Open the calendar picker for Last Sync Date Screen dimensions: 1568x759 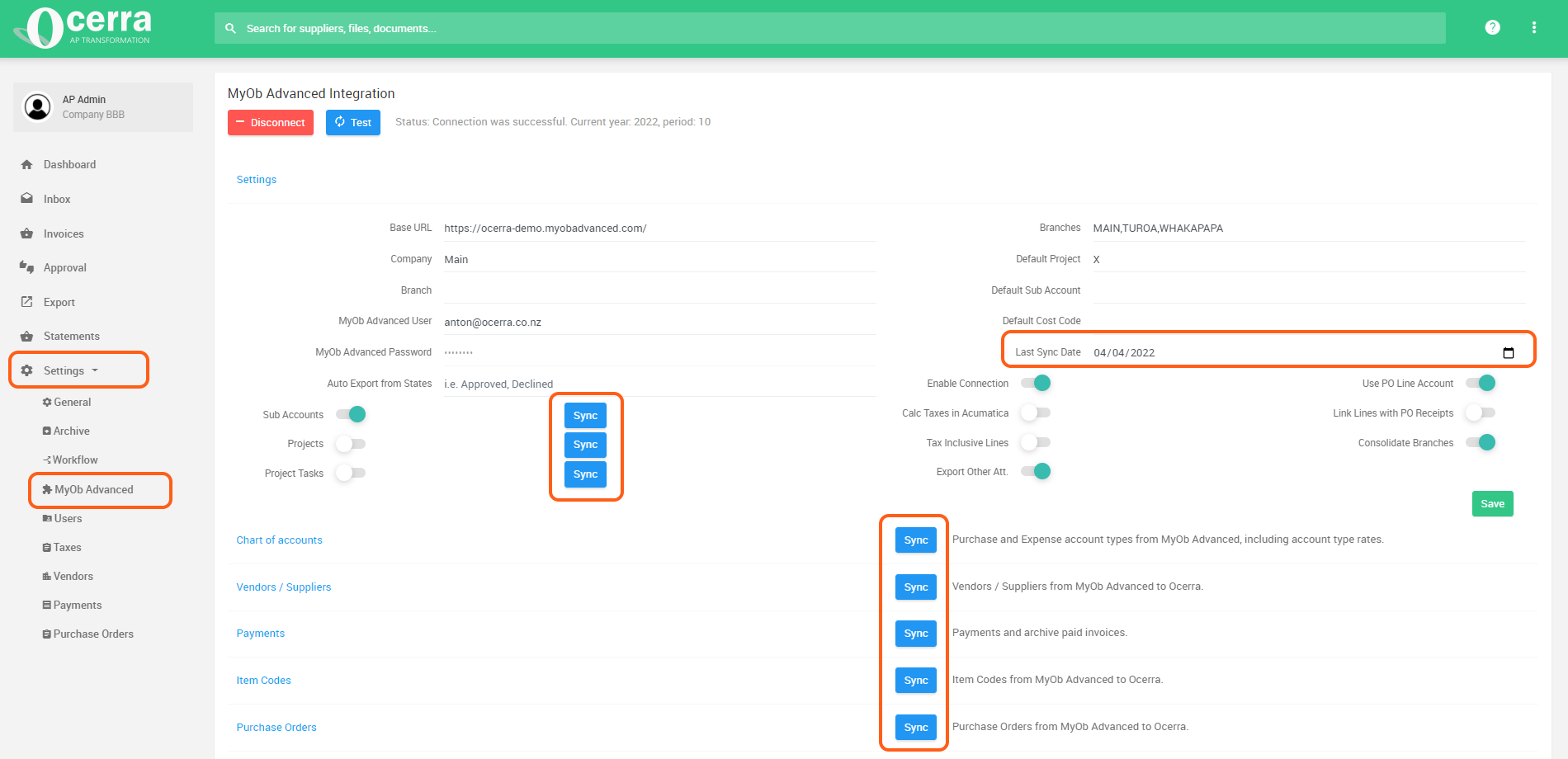pos(1509,353)
